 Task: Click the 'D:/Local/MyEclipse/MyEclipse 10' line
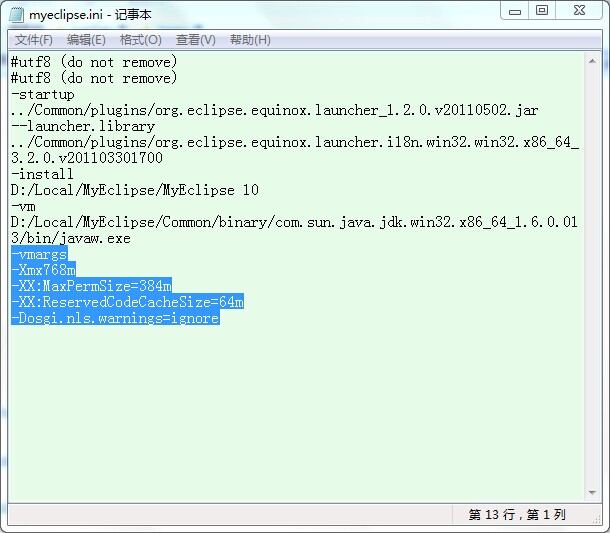(x=135, y=190)
